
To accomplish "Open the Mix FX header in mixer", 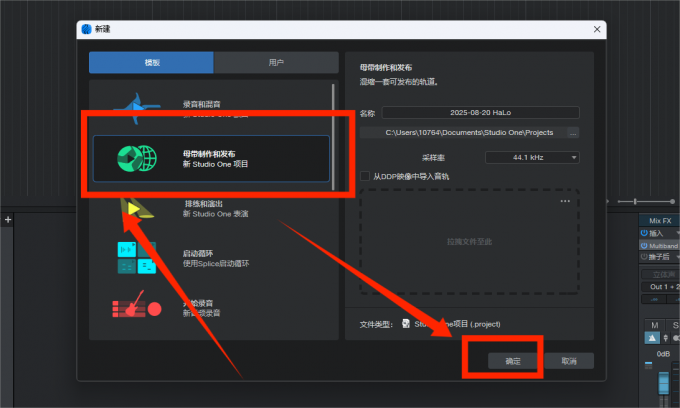I will click(x=660, y=221).
